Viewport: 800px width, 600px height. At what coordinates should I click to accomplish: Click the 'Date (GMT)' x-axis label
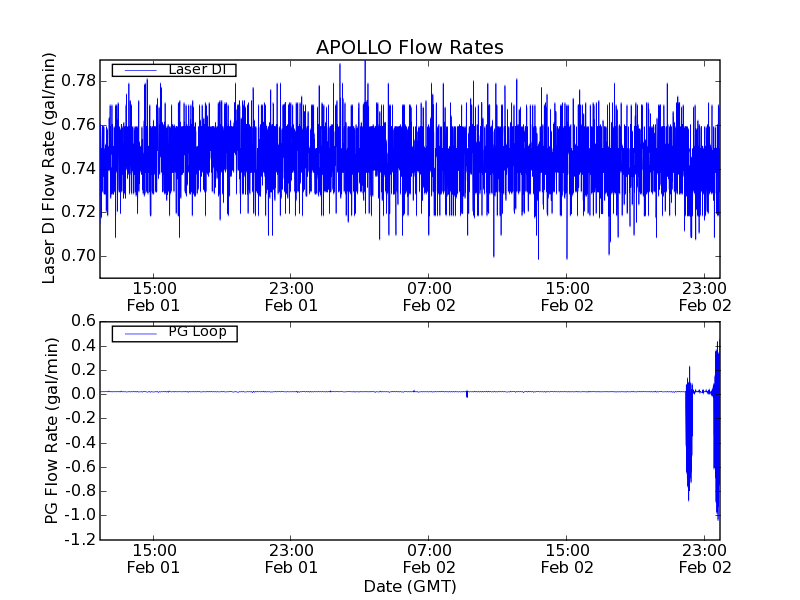(x=410, y=586)
